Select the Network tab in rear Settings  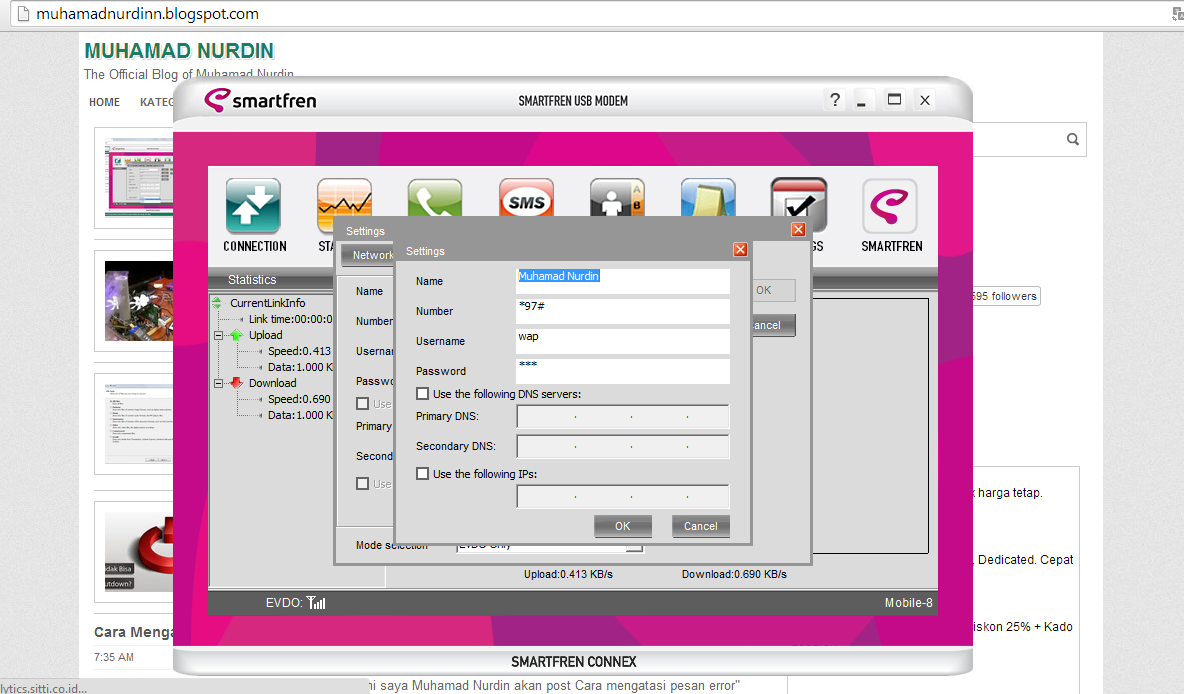[x=368, y=255]
